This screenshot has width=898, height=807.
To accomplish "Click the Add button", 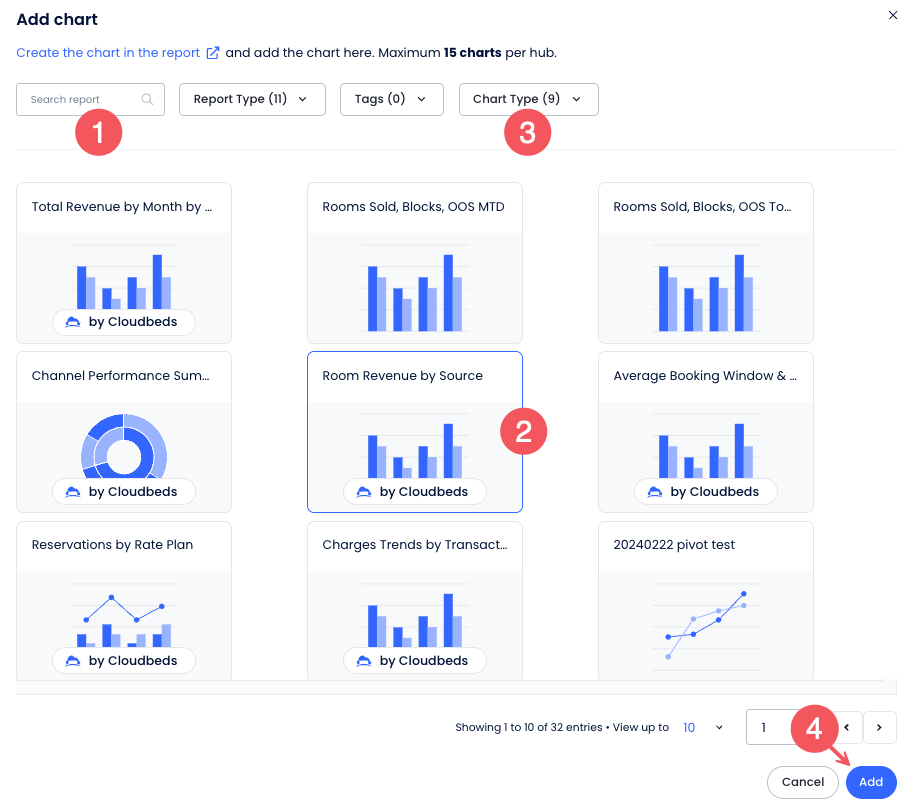I will coord(870,782).
